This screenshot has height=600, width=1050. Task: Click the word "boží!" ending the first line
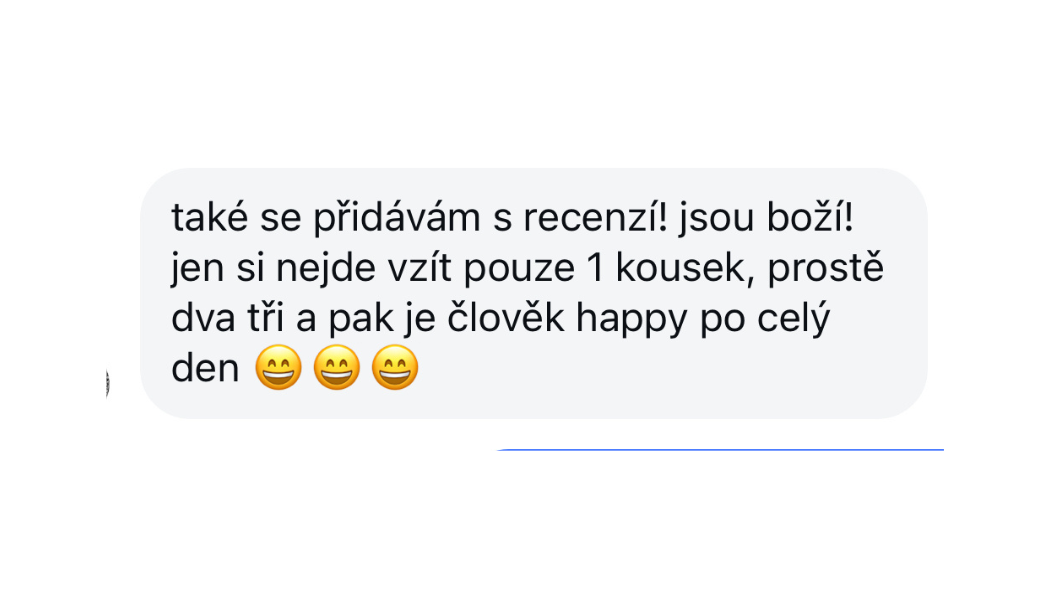click(x=810, y=218)
